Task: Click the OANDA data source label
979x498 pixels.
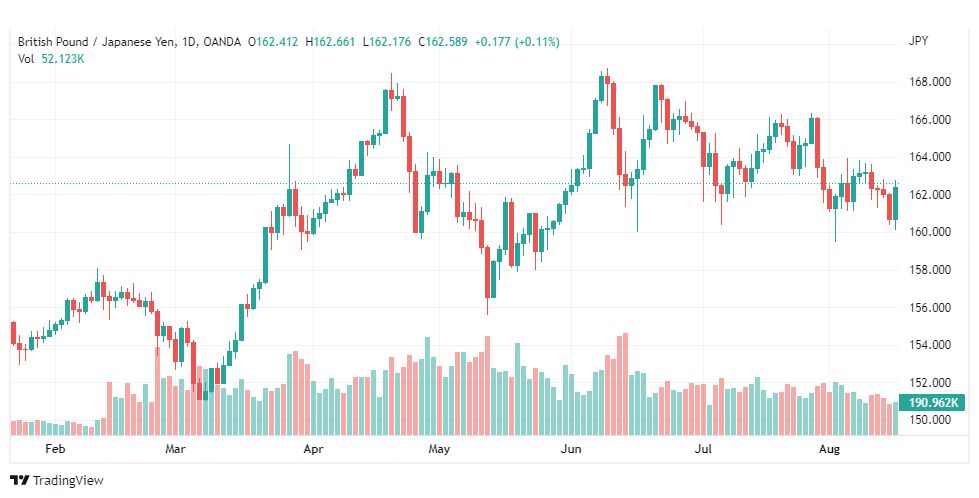Action: click(222, 42)
